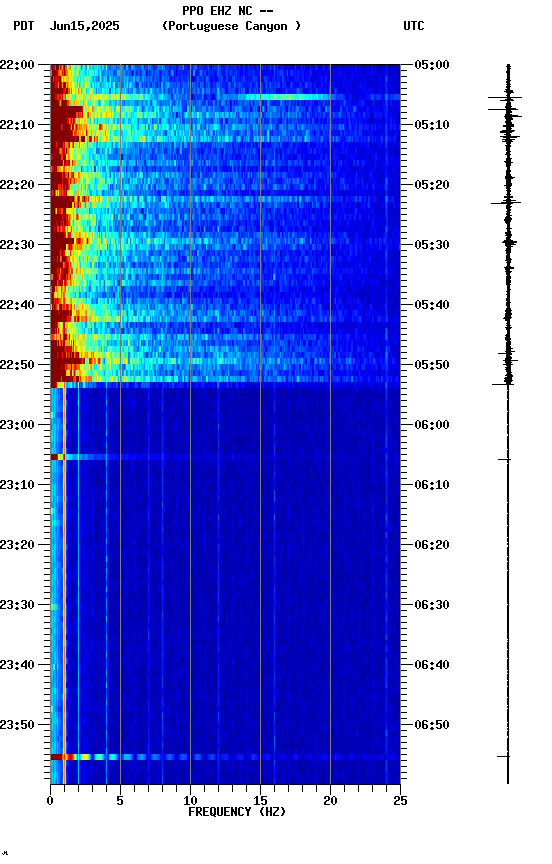
Task: Select the UTC timezone label
Action: tap(414, 26)
